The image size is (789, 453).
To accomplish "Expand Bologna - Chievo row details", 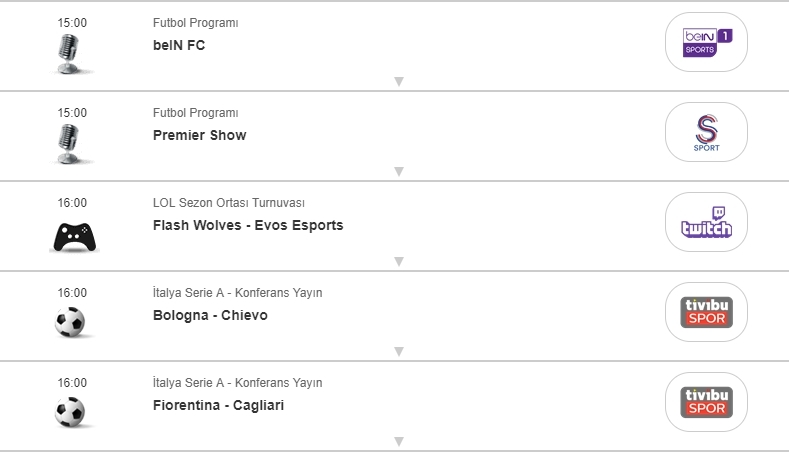I will pos(398,351).
